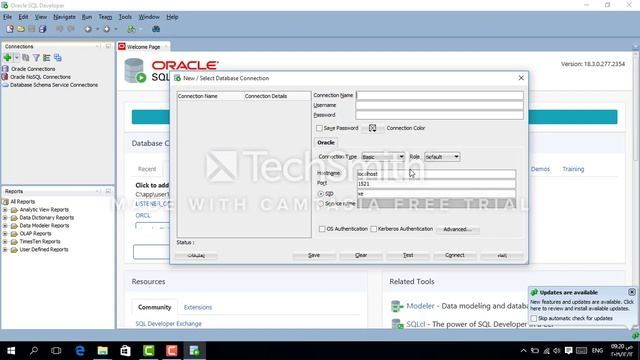The image size is (640, 360).
Task: Enable Save Password checkbox
Action: coord(319,128)
